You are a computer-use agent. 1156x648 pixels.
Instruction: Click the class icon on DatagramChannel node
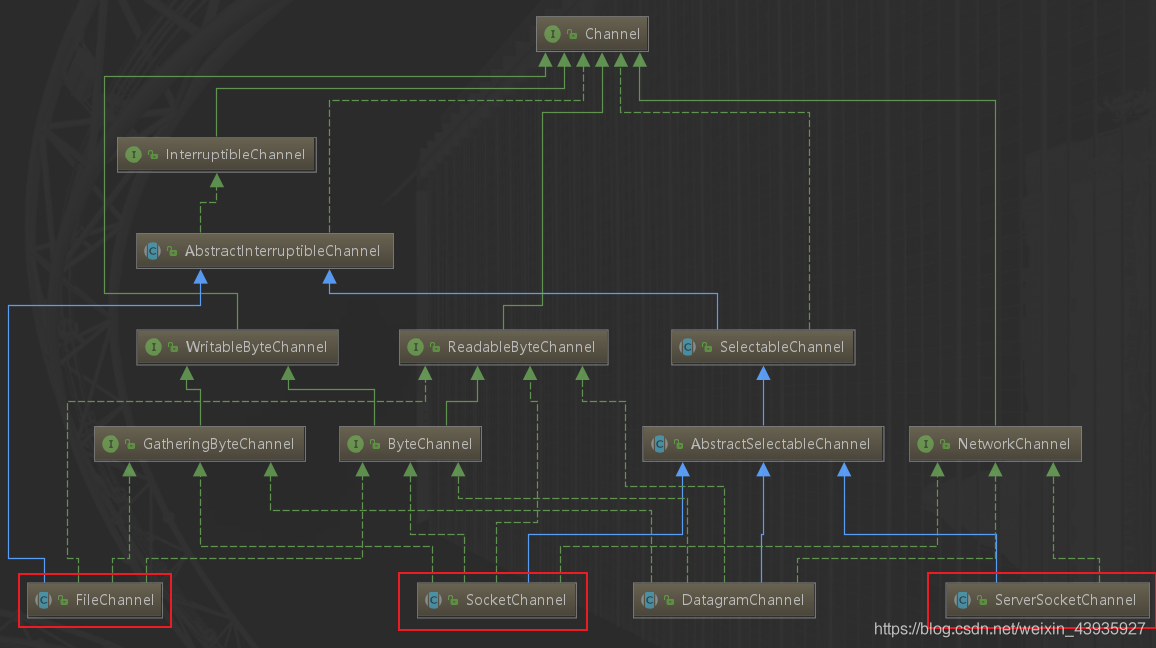pos(649,600)
